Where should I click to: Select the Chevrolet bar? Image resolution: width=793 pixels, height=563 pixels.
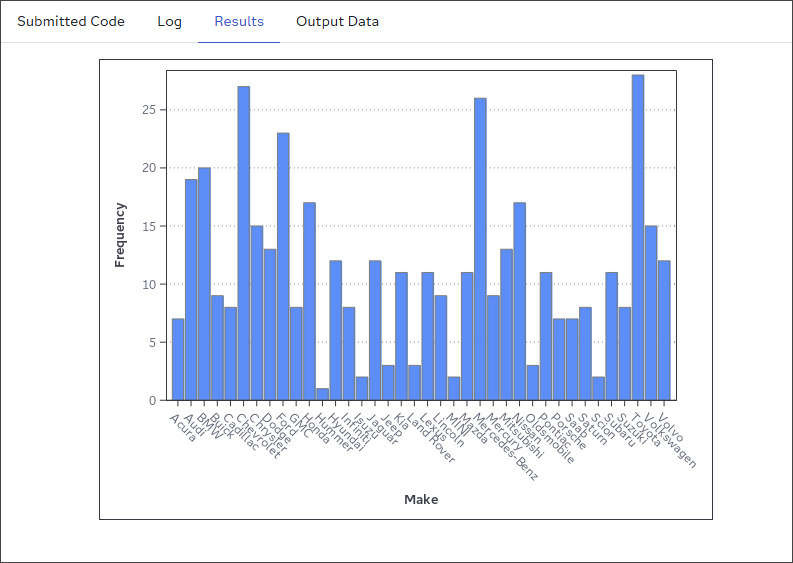244,243
